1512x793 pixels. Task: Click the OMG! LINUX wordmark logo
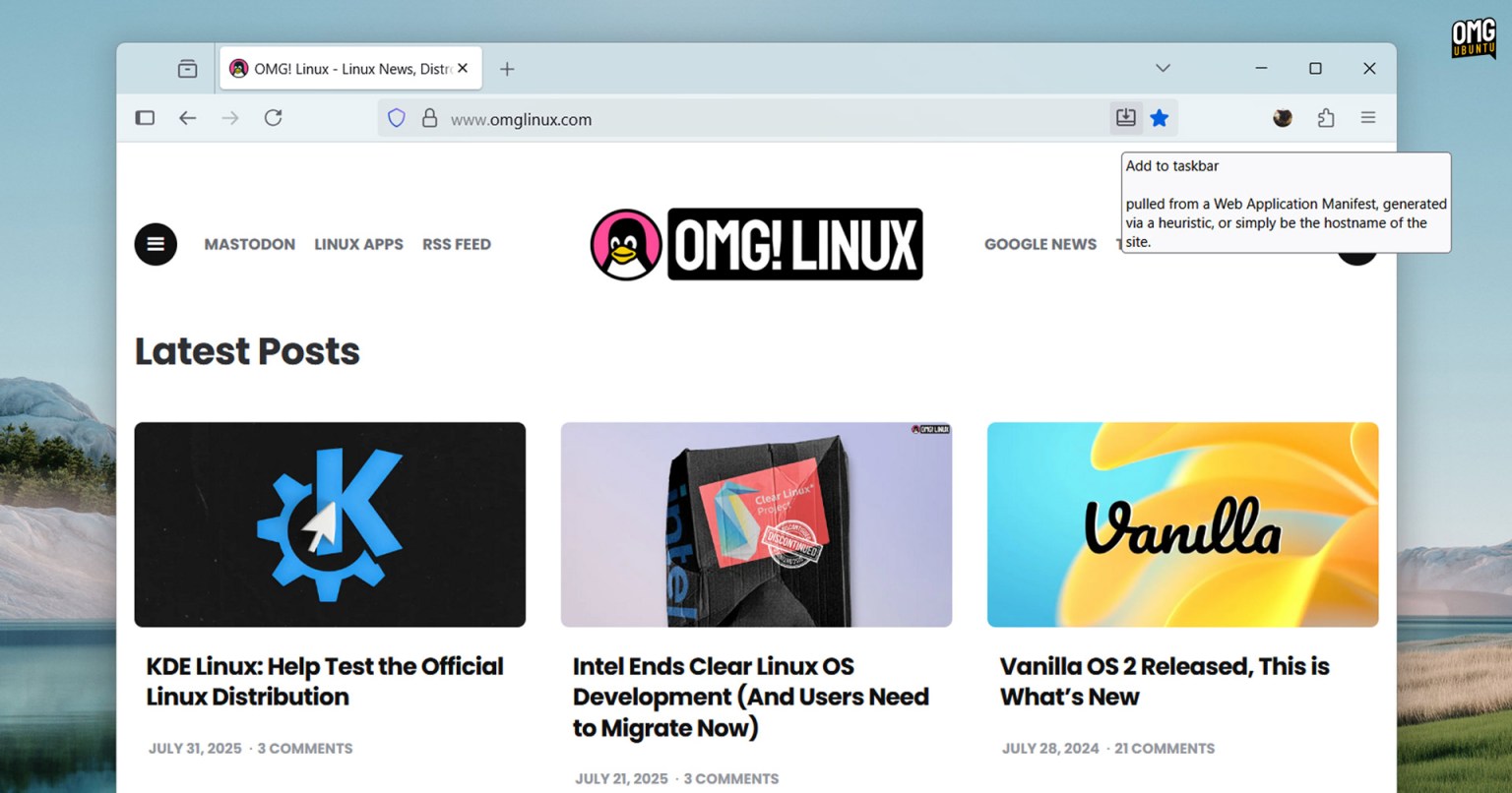tap(795, 244)
